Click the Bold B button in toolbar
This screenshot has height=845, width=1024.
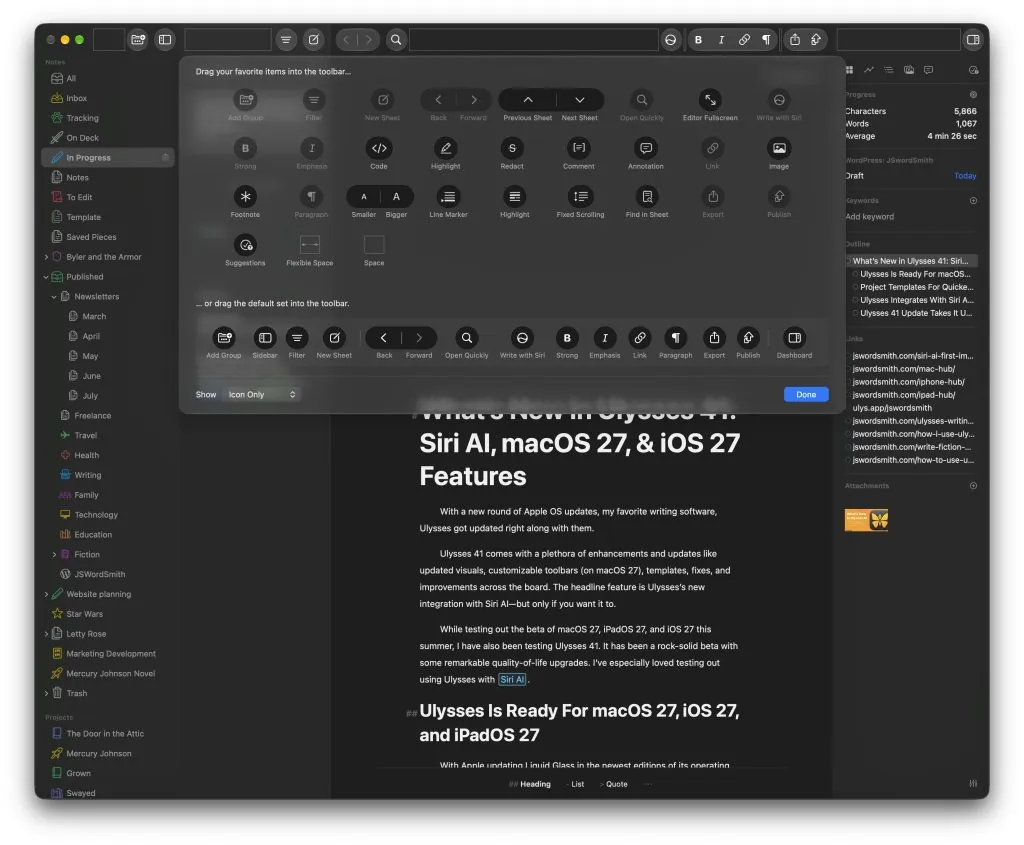coord(698,40)
